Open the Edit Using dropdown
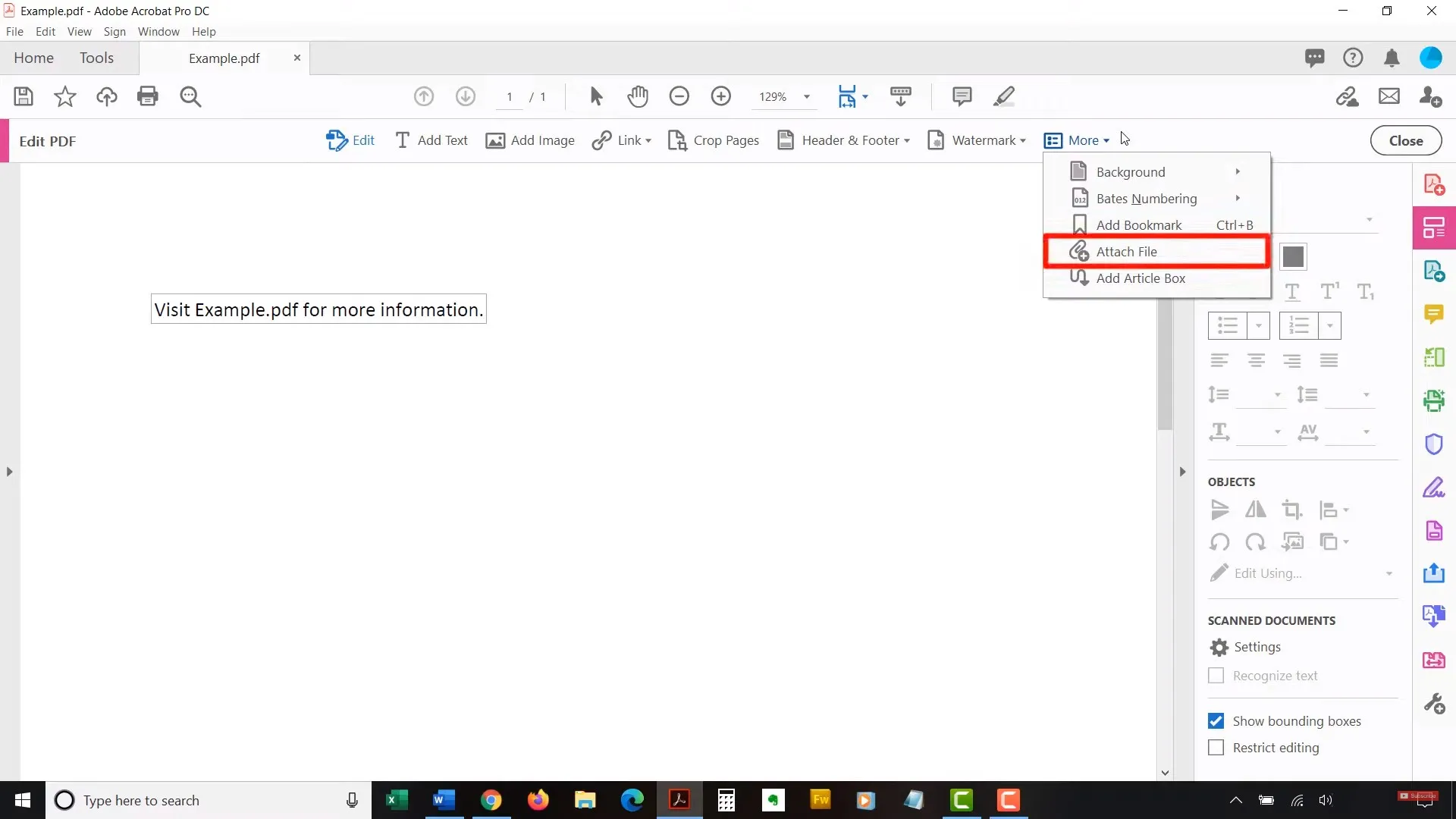 tap(1390, 573)
